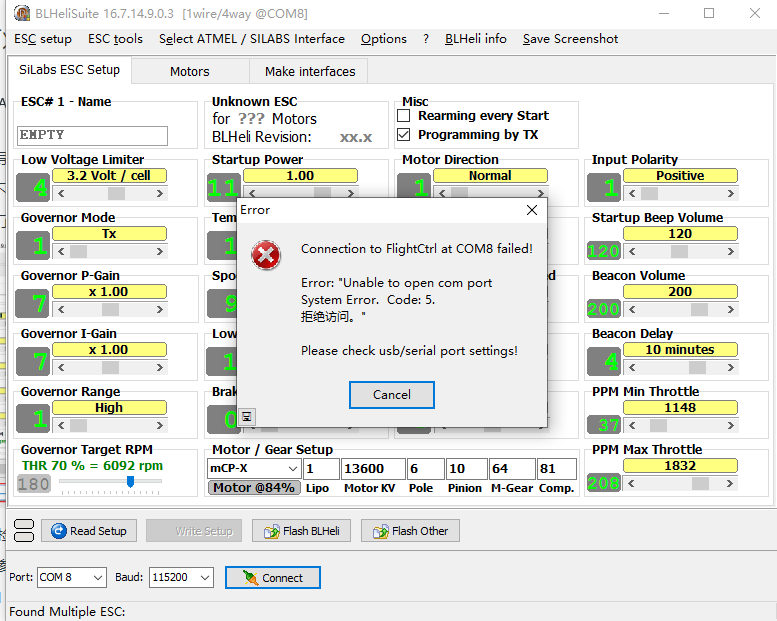Click the Beacon Delay 10 minutes value

[x=680, y=350]
